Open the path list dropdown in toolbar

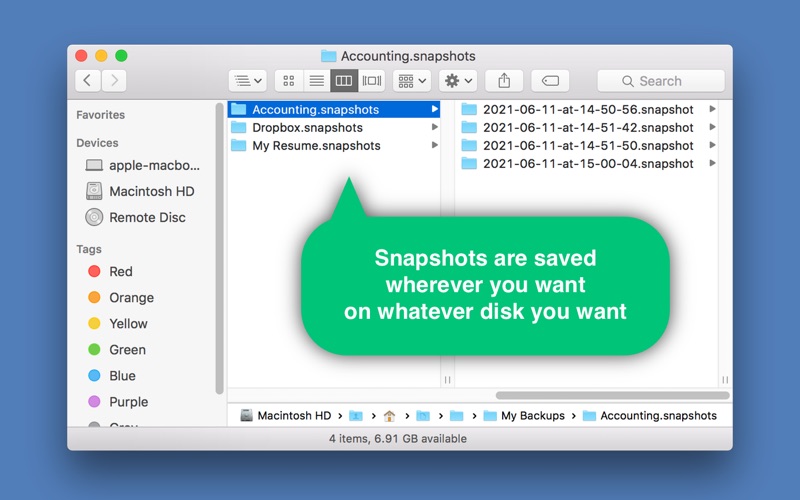click(247, 81)
